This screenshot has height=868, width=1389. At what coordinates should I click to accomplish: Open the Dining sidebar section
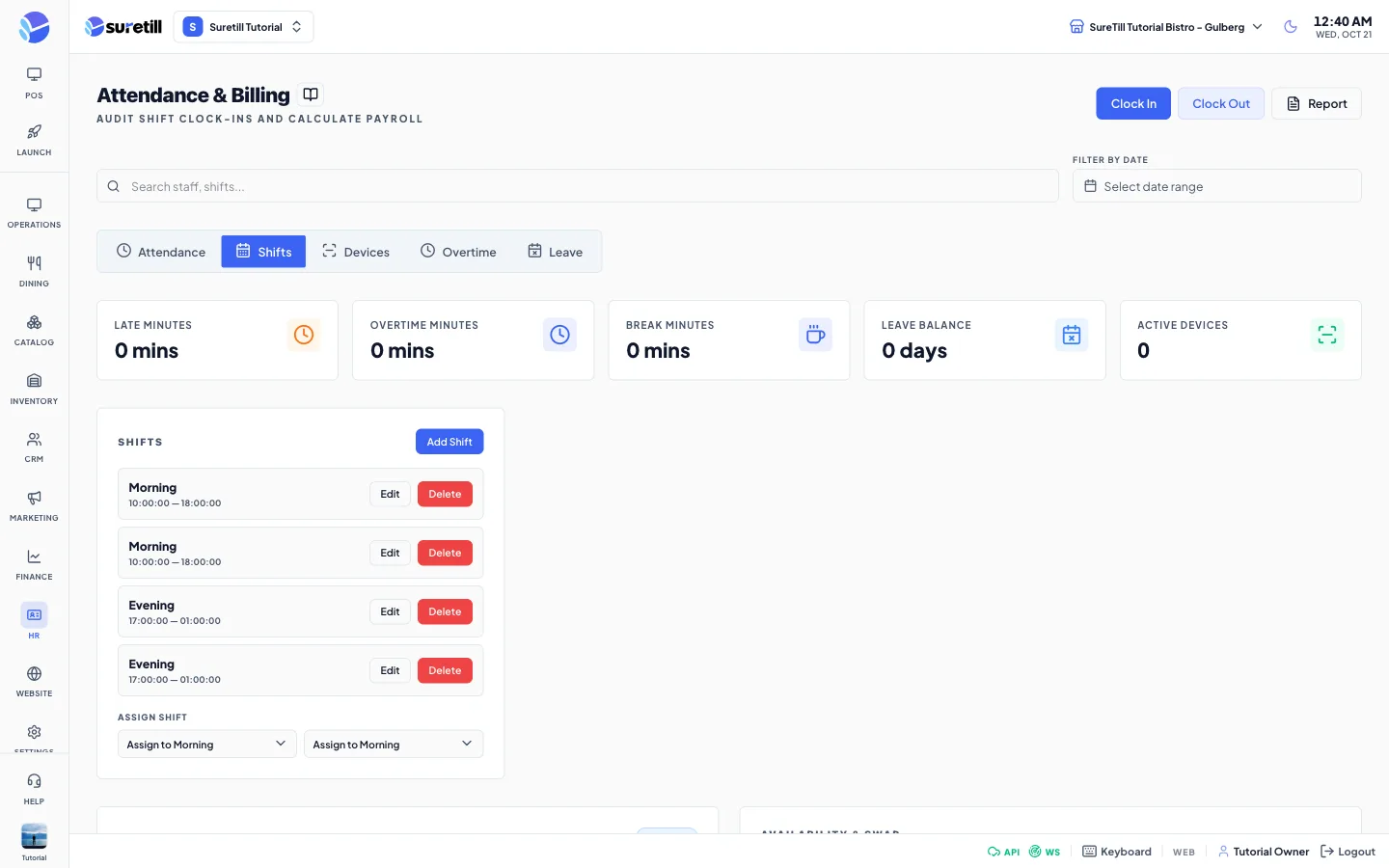tap(34, 272)
